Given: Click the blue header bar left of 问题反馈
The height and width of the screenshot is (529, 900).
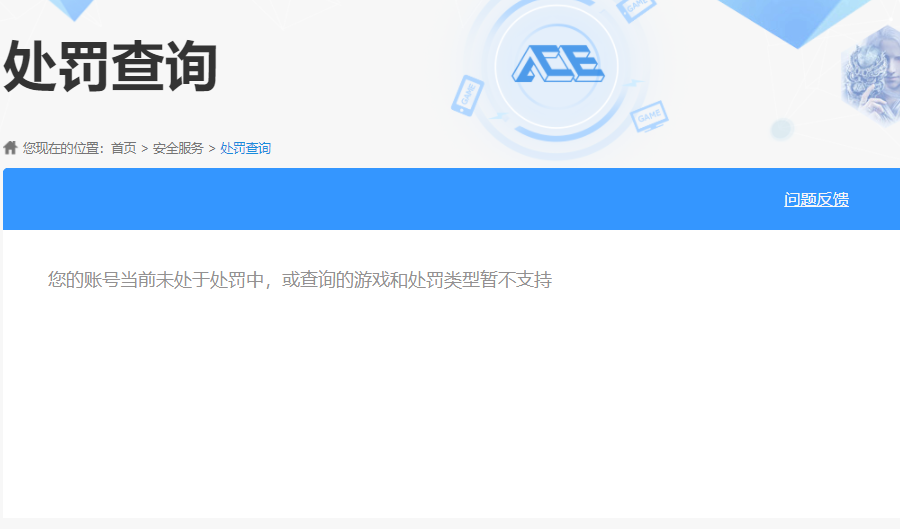Looking at the screenshot, I should point(390,199).
